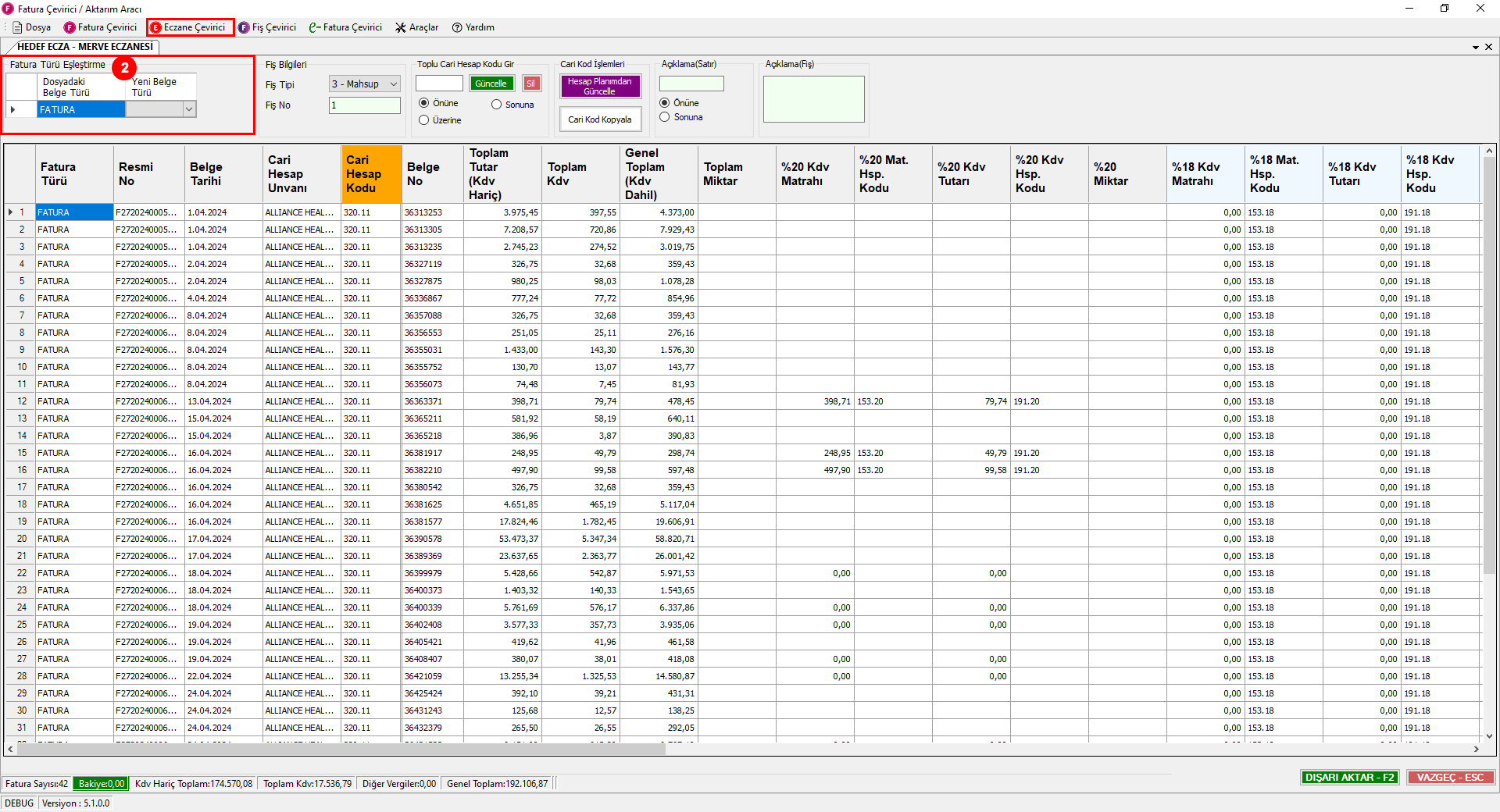Click the Açıklama(Fiş) text area
Viewport: 1500px width, 812px height.
point(814,99)
